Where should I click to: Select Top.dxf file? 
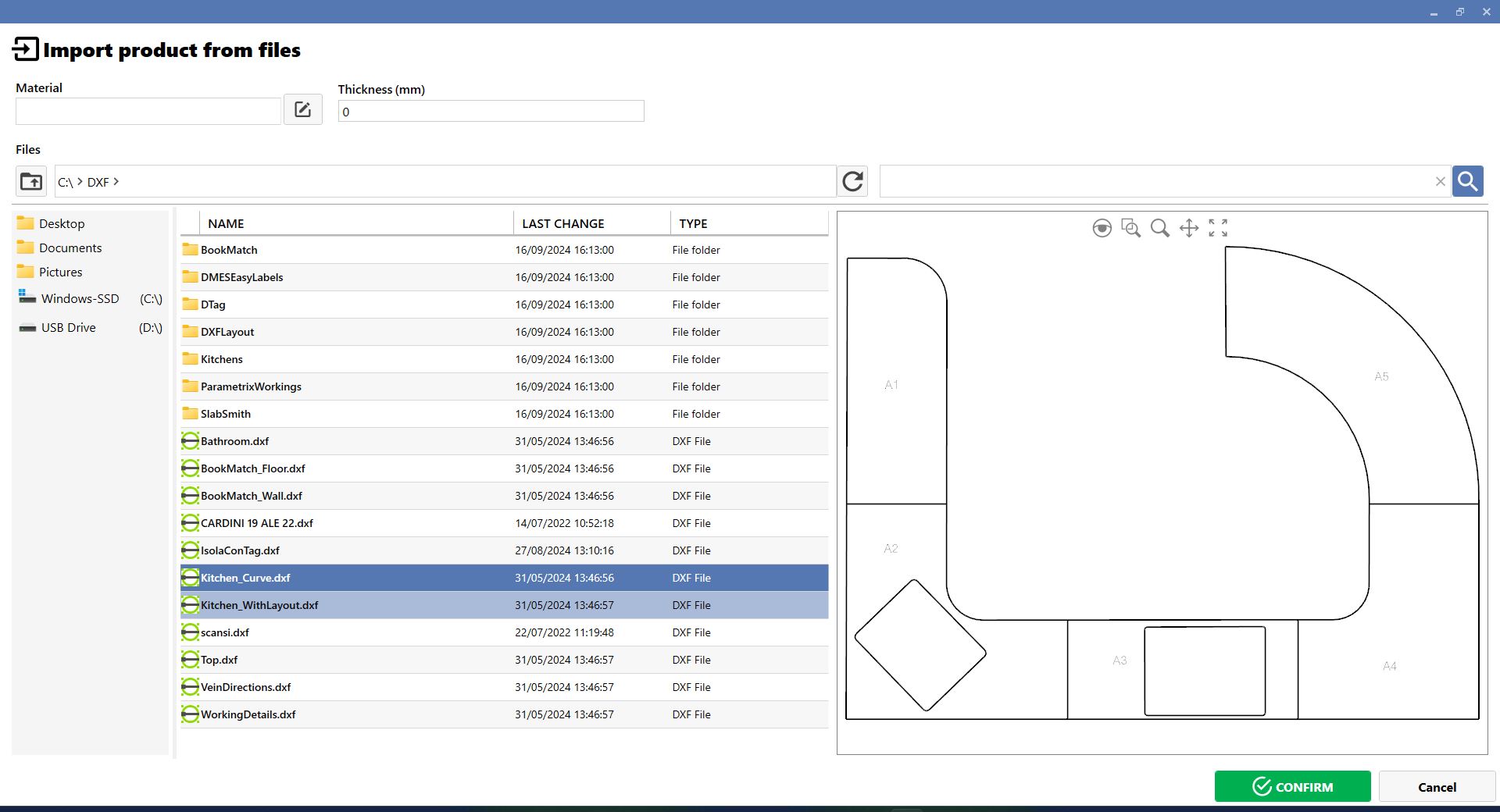tap(504, 660)
